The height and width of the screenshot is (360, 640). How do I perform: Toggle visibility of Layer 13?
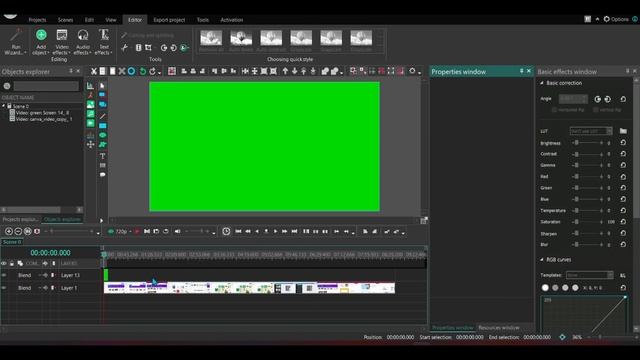click(x=4, y=275)
